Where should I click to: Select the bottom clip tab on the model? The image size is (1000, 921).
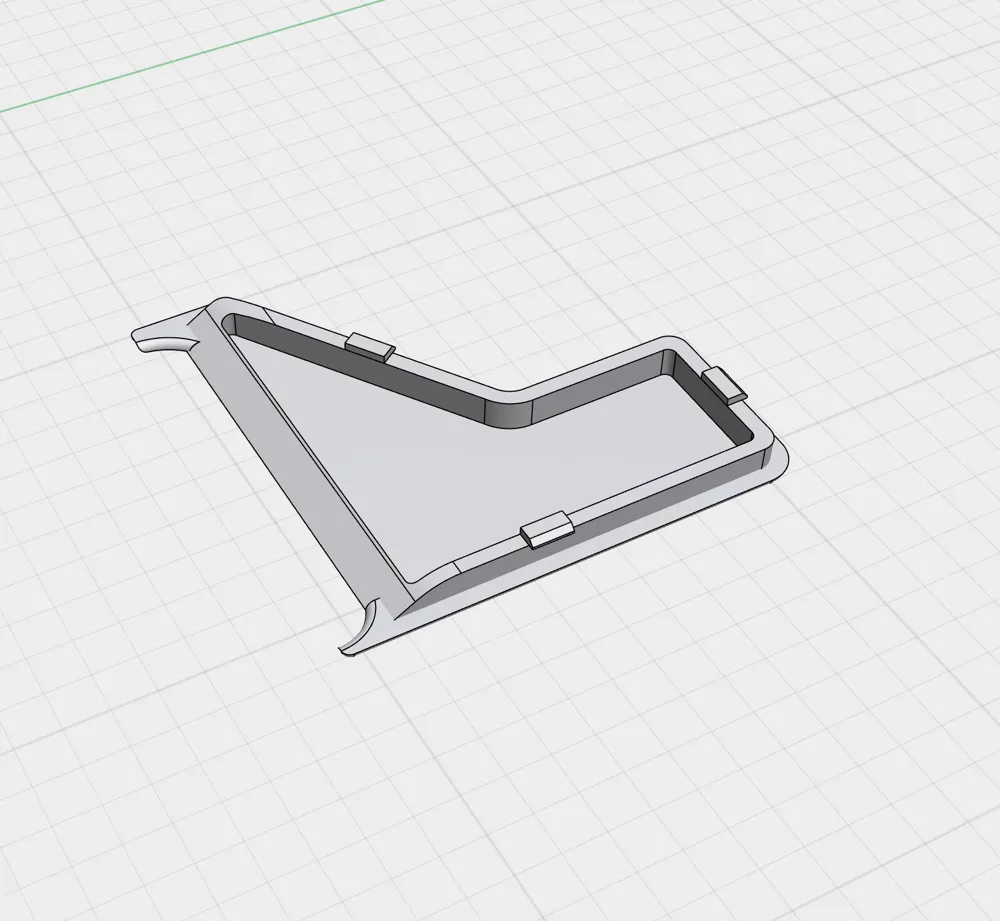(x=546, y=529)
